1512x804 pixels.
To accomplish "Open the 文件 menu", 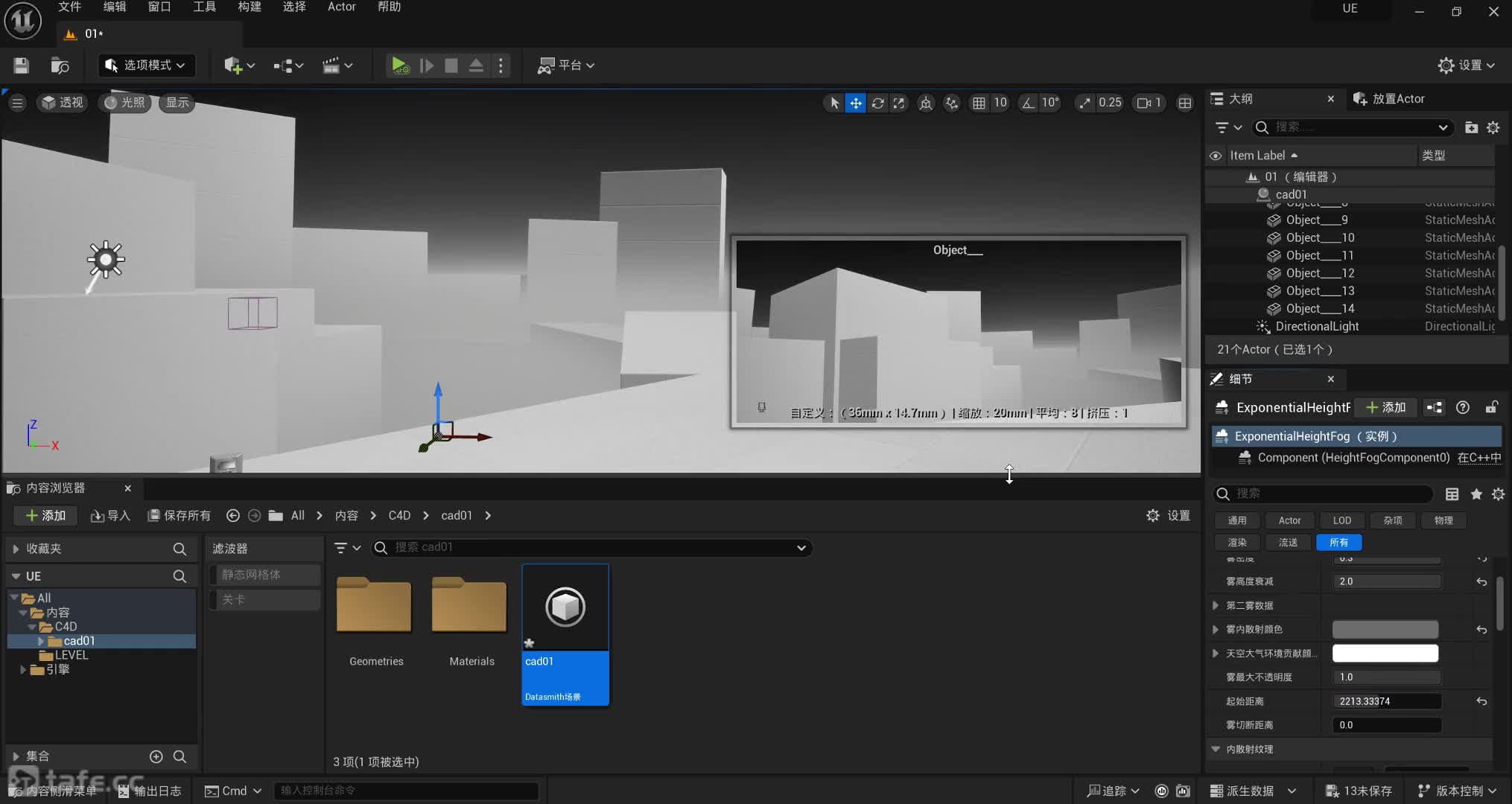I will (x=70, y=7).
